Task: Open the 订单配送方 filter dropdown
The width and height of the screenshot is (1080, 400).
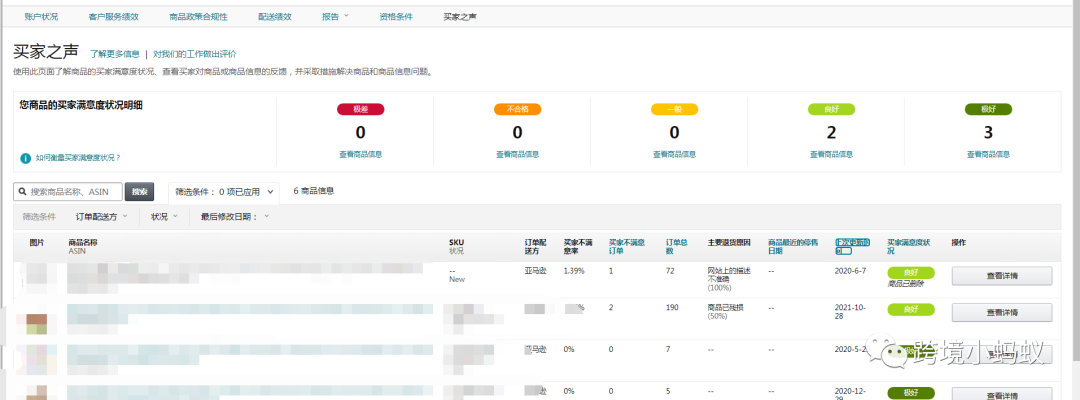Action: (101, 216)
